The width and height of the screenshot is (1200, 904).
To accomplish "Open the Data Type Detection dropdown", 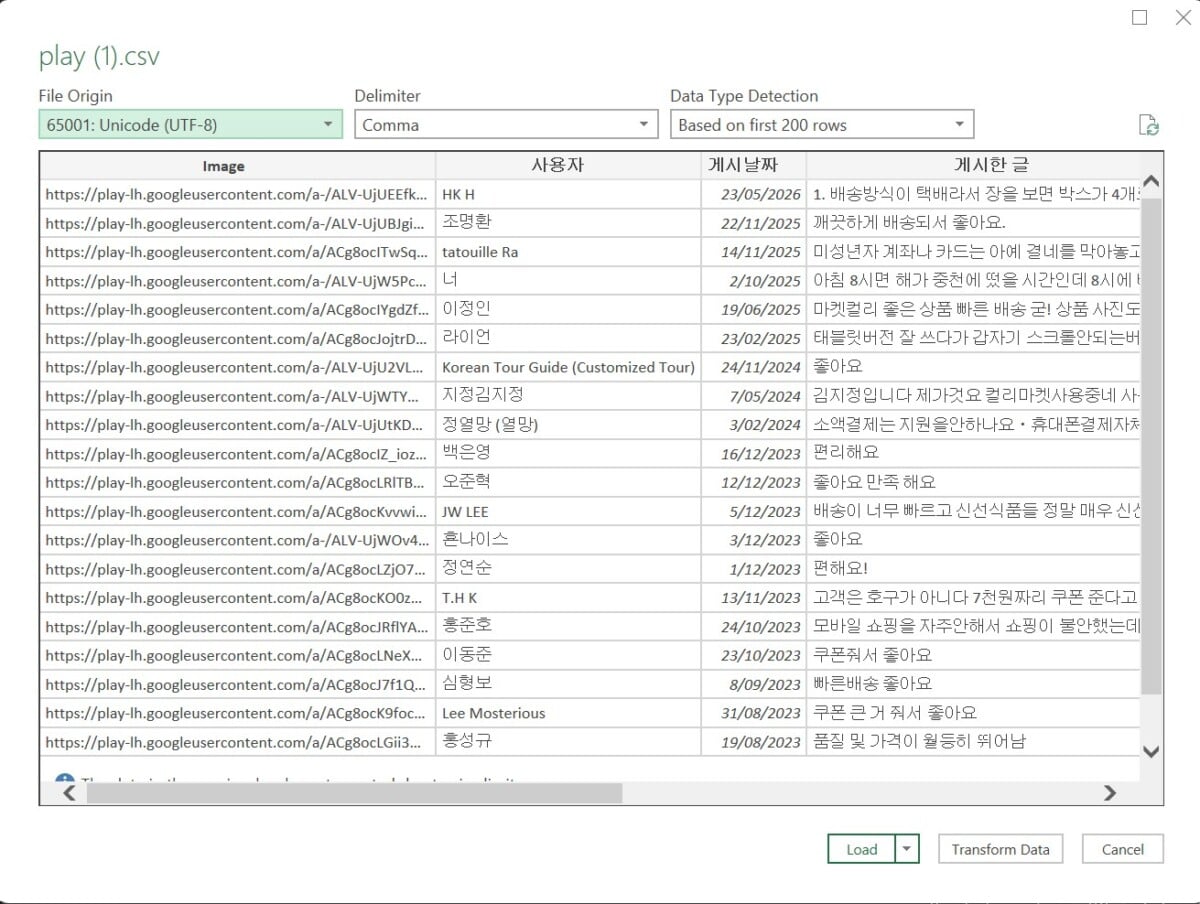I will click(822, 125).
